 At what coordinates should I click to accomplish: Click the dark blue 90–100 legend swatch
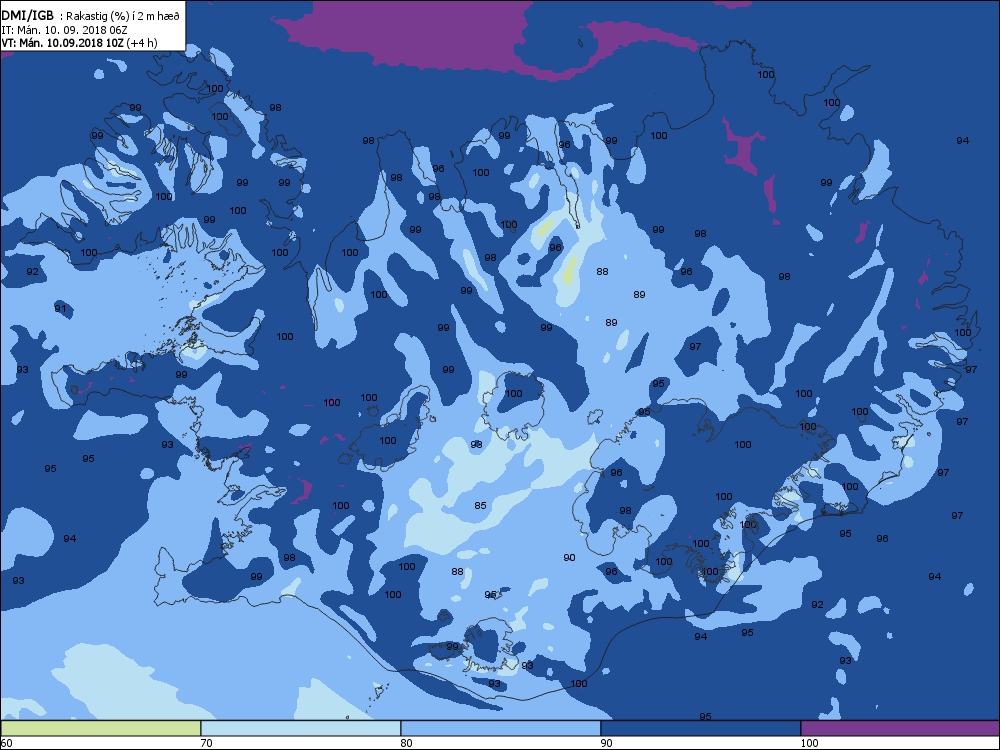coord(700,728)
